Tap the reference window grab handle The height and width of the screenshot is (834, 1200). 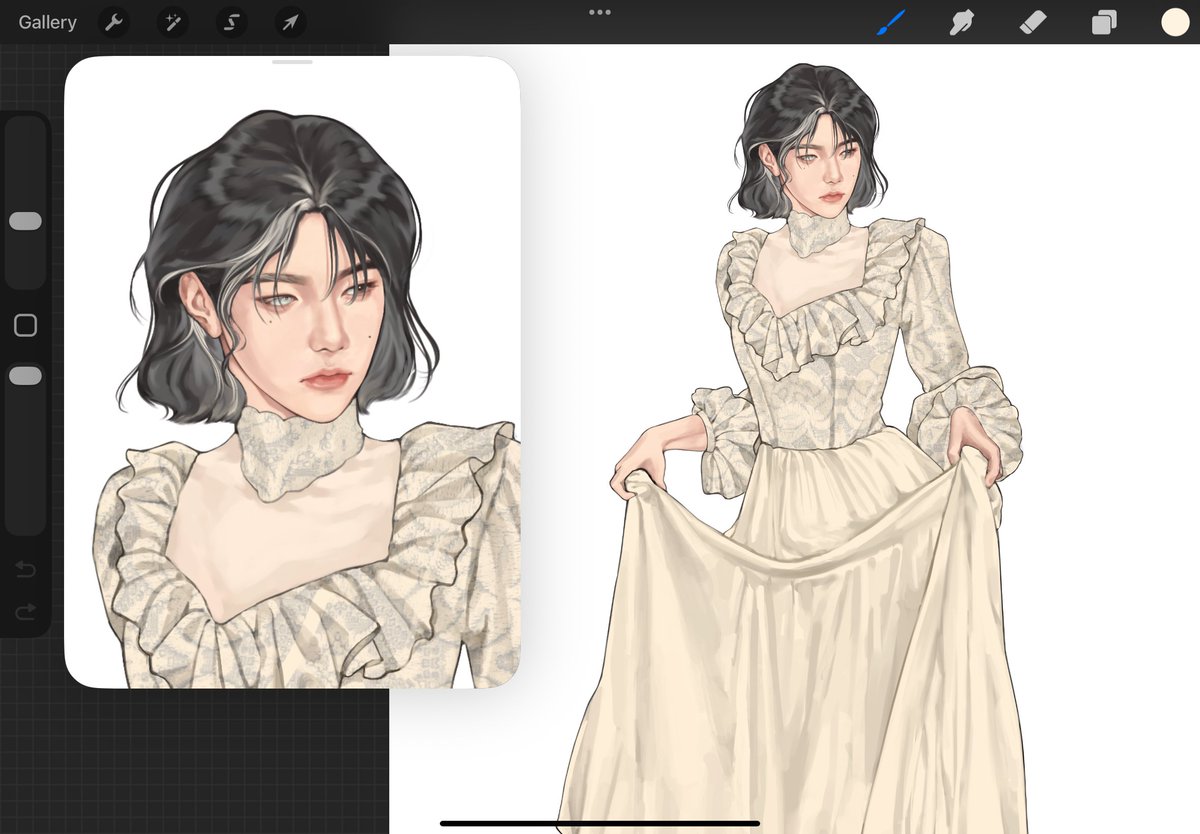[292, 62]
